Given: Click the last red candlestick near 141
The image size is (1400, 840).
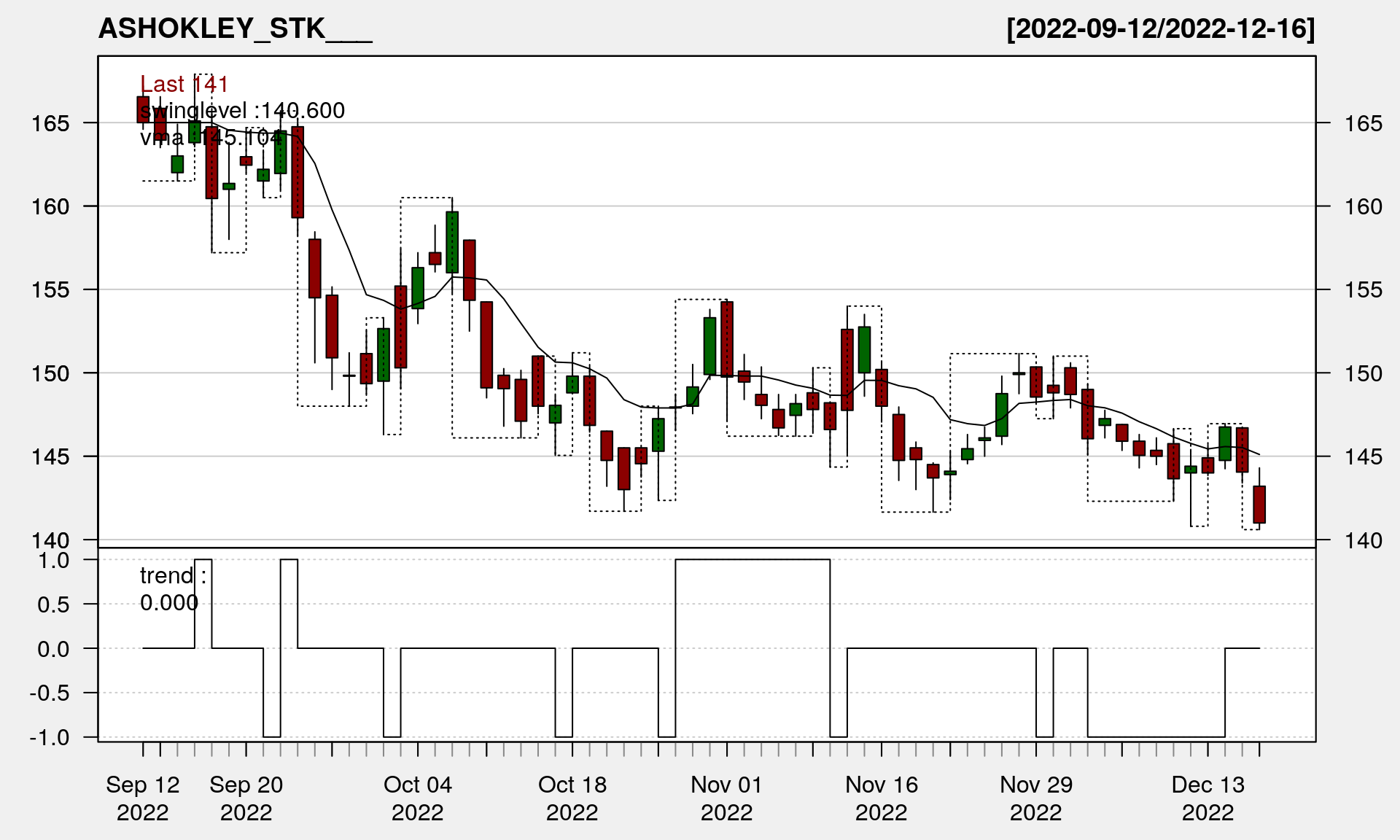Looking at the screenshot, I should 1259,505.
